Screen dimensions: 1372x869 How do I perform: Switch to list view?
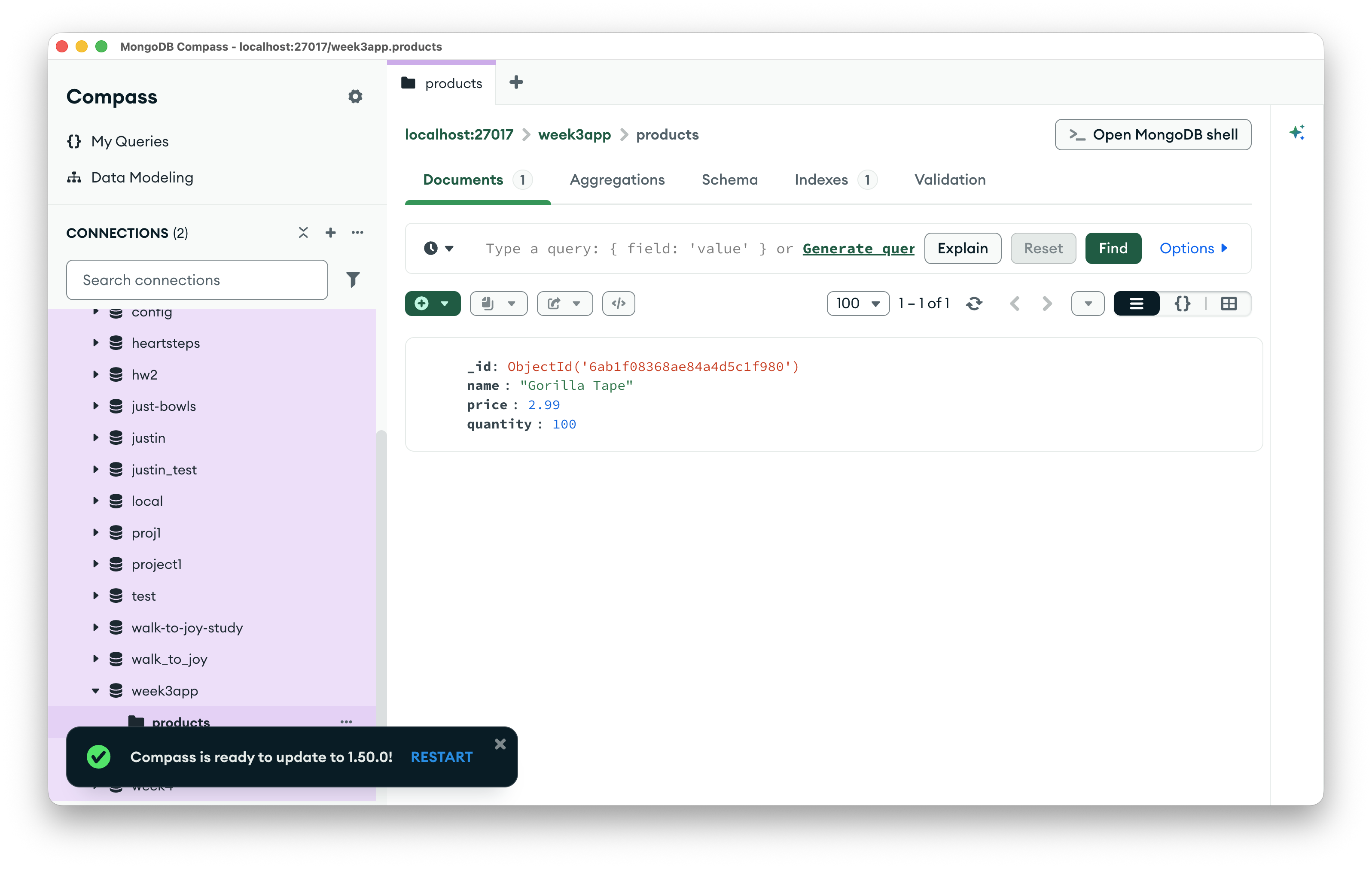pyautogui.click(x=1137, y=304)
